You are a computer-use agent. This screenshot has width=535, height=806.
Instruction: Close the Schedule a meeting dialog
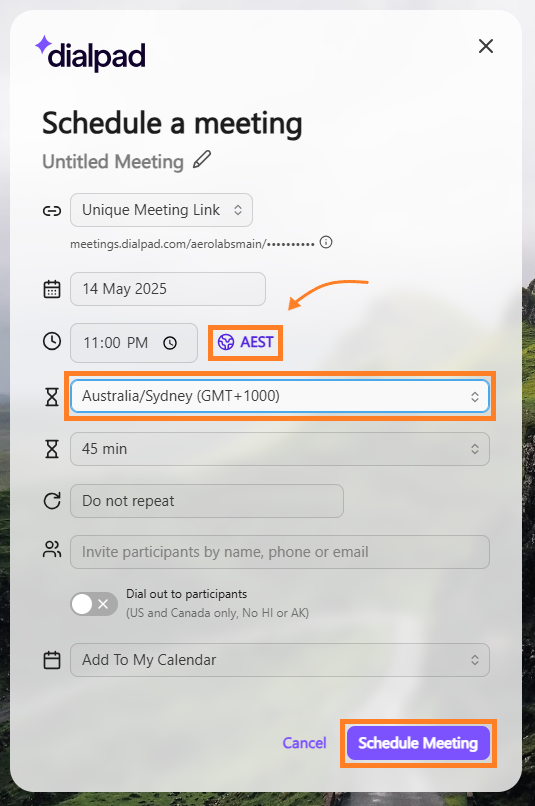[x=486, y=46]
